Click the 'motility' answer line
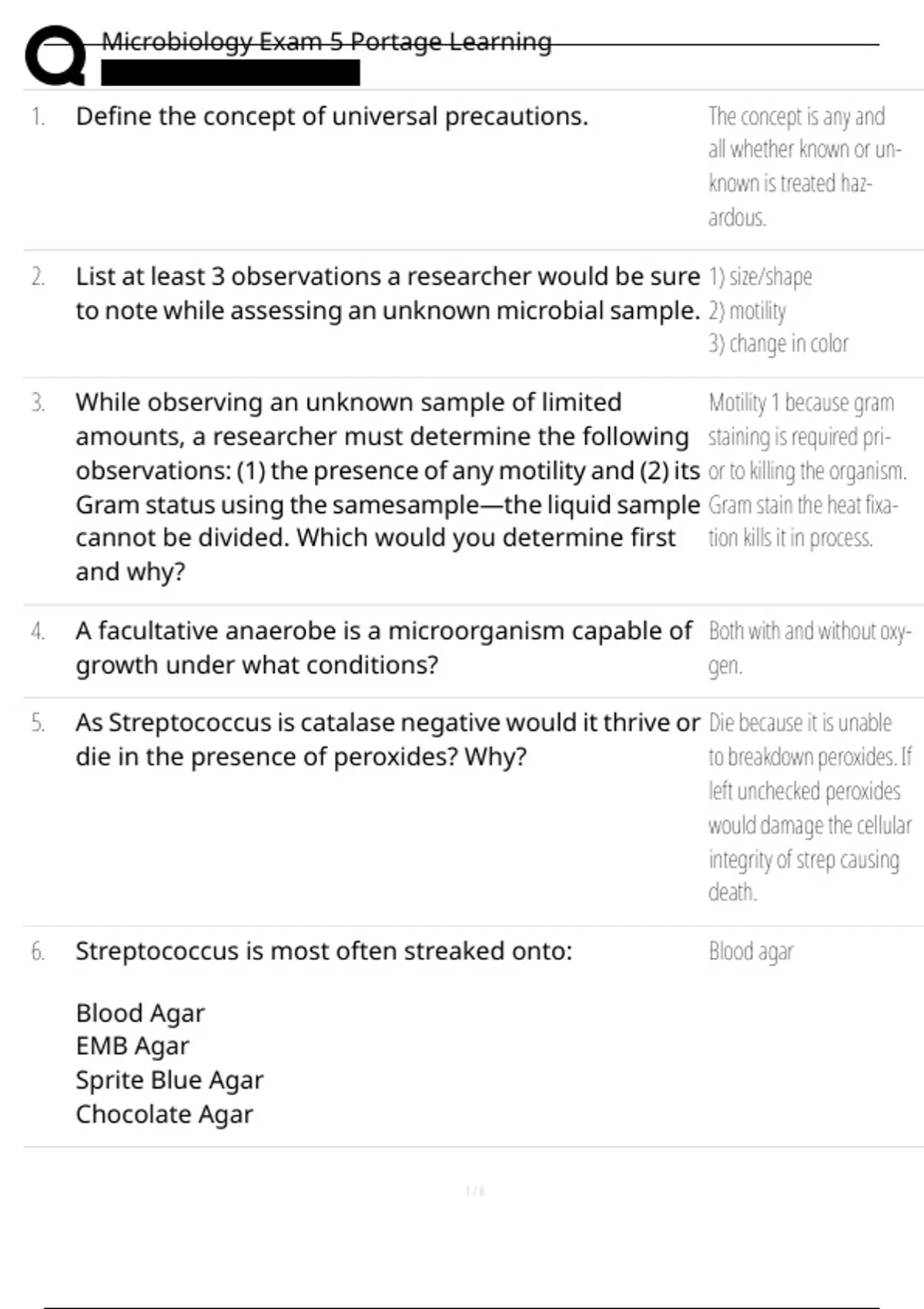This screenshot has width=924, height=1309. (748, 310)
